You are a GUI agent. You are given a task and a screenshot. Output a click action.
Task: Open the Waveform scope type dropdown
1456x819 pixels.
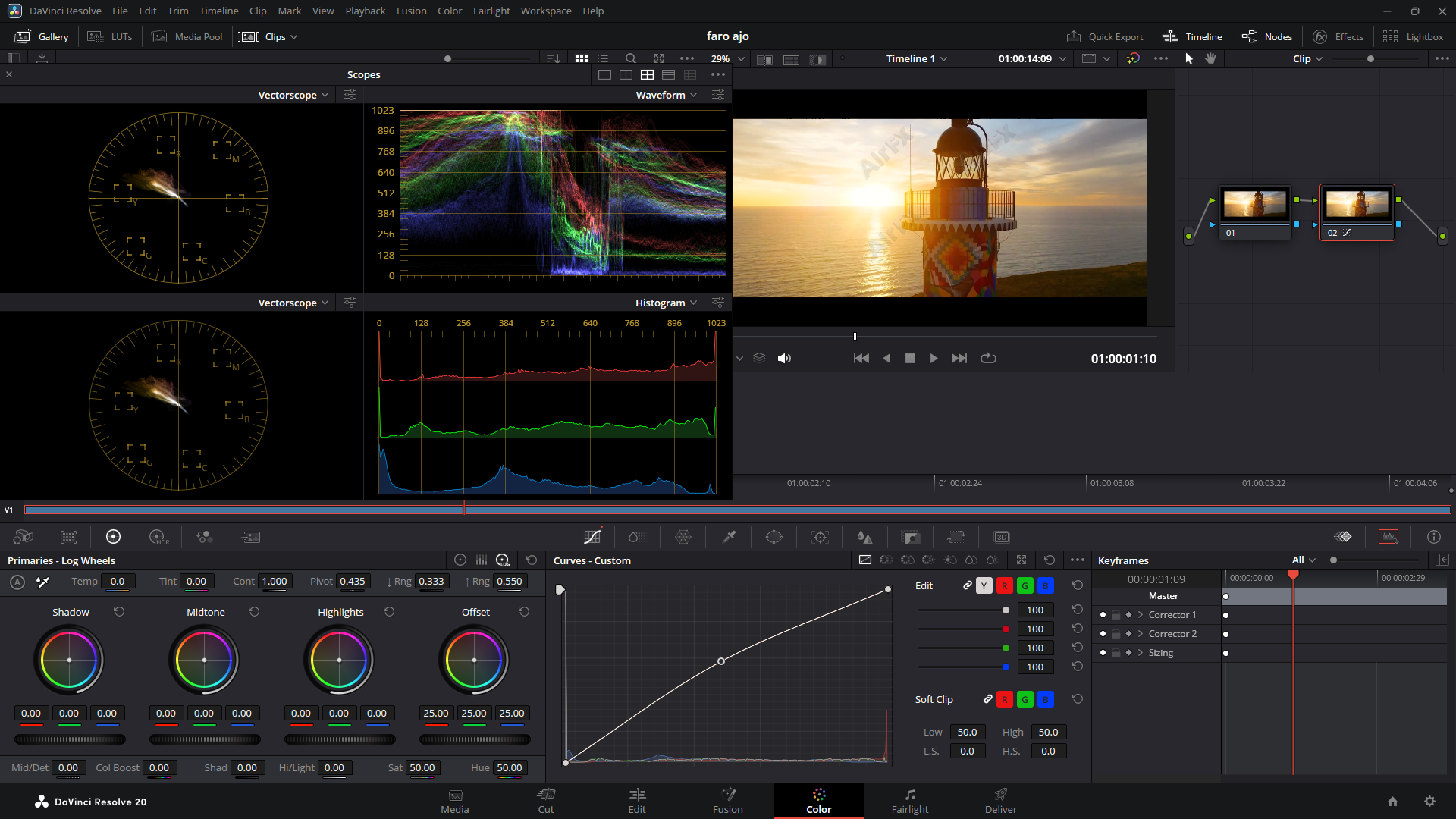click(x=666, y=95)
